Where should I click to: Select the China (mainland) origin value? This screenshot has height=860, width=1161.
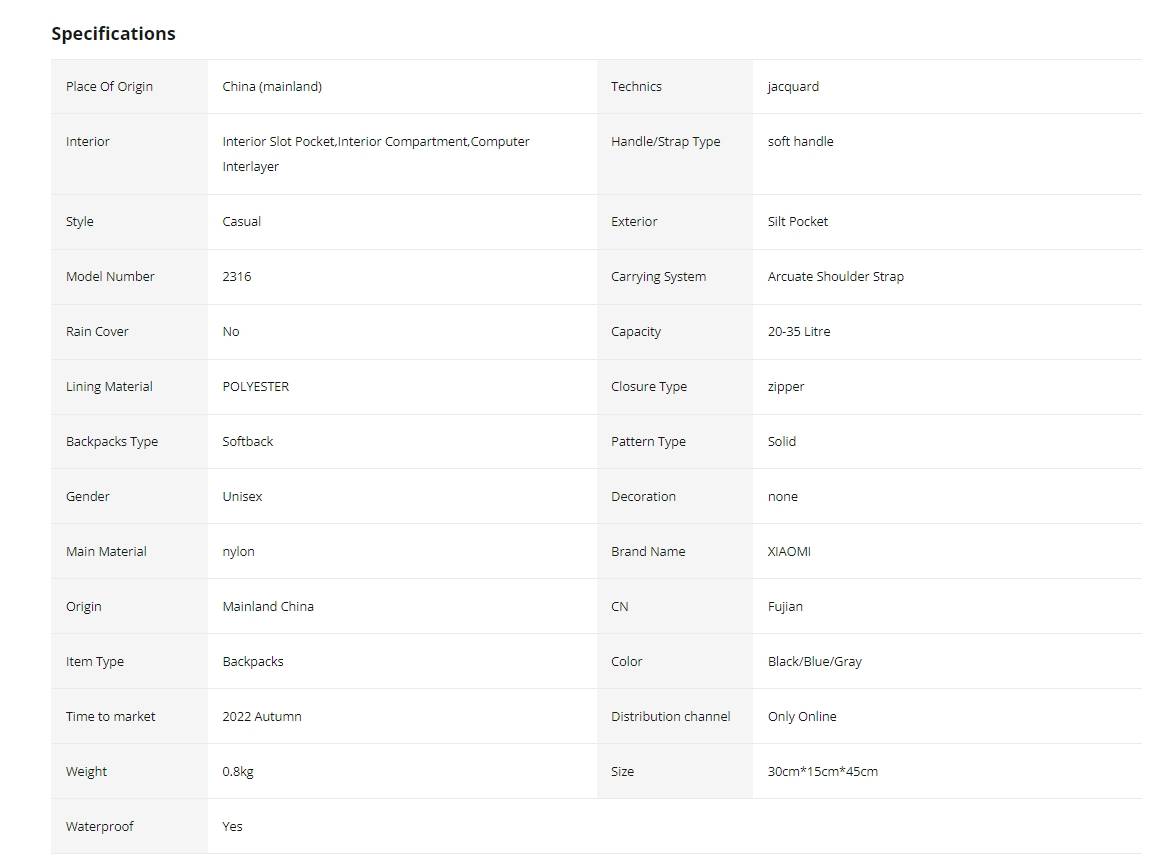272,87
